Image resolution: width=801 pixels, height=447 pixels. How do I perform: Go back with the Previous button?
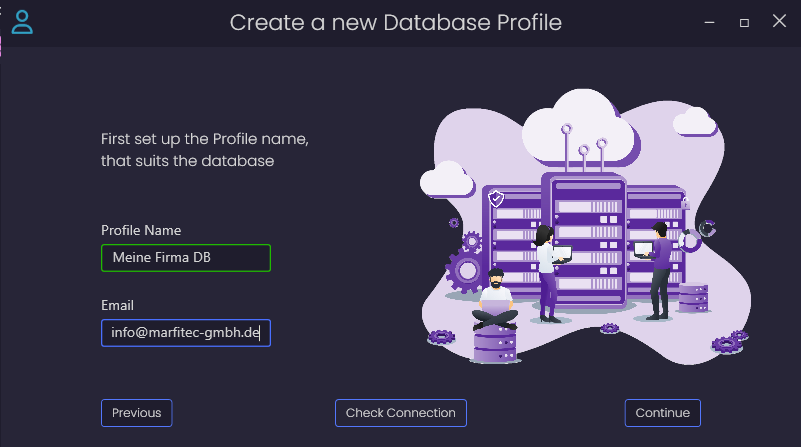[136, 413]
